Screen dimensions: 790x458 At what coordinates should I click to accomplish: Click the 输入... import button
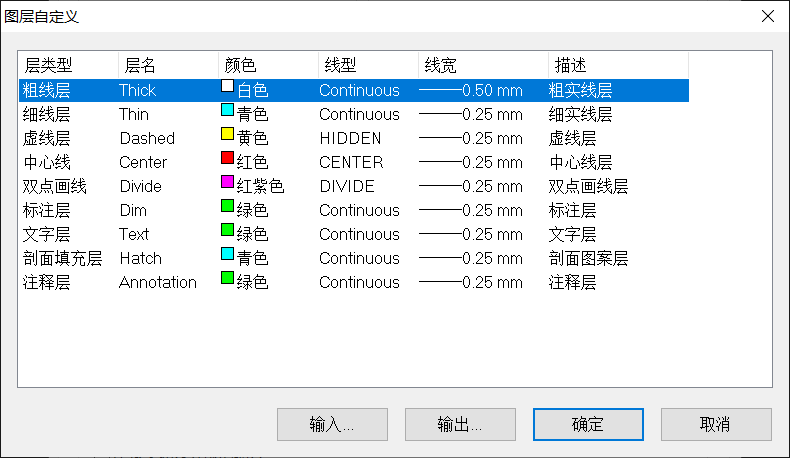(332, 424)
